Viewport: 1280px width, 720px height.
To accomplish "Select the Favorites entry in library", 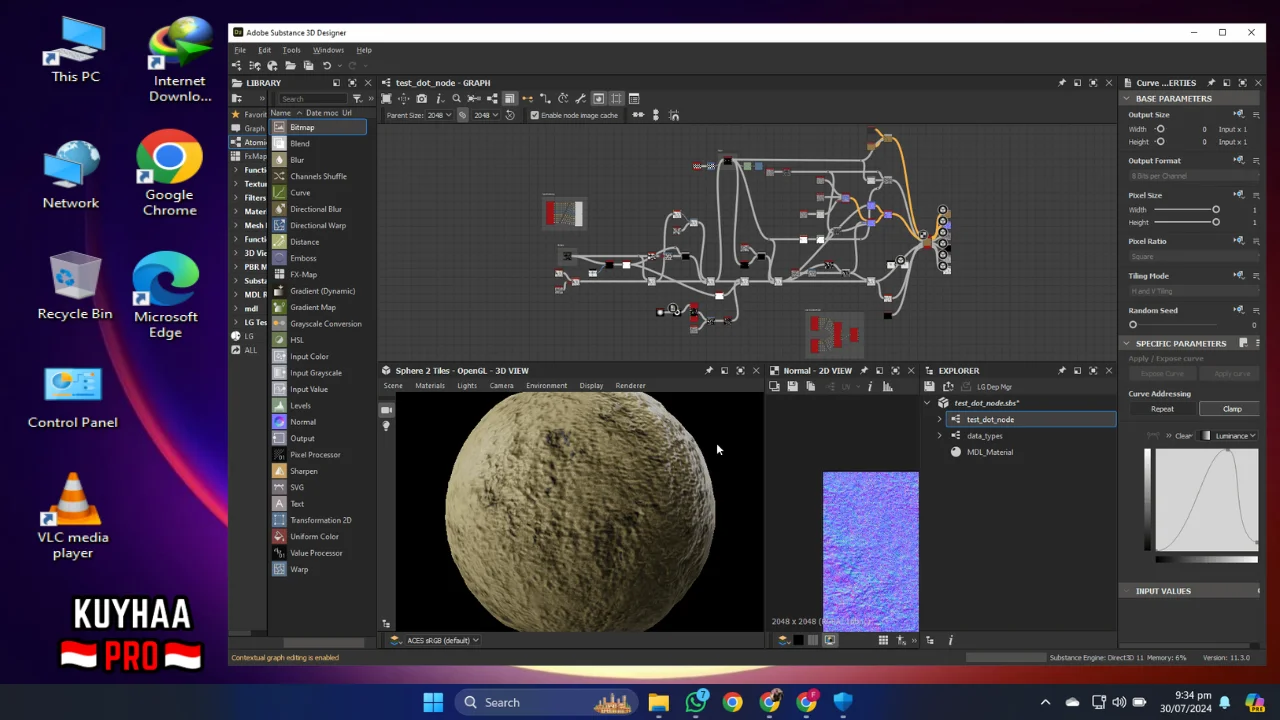I will tap(249, 115).
